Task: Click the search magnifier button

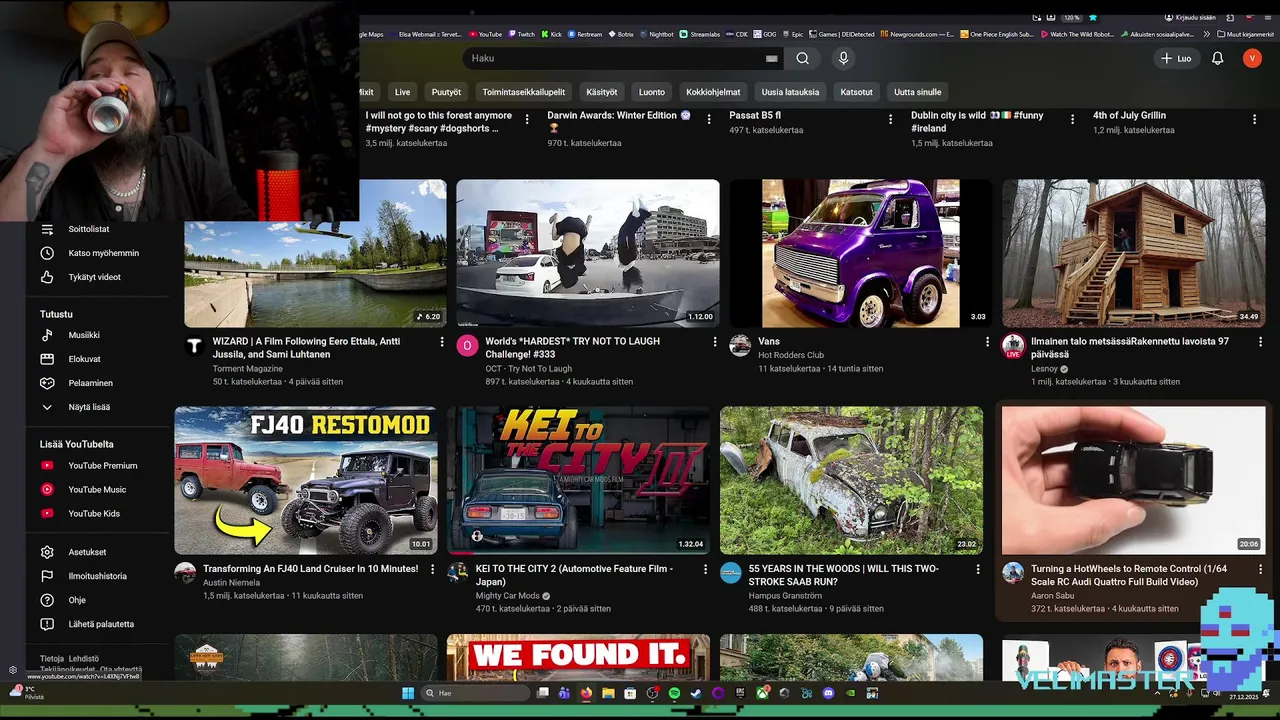Action: click(x=802, y=58)
